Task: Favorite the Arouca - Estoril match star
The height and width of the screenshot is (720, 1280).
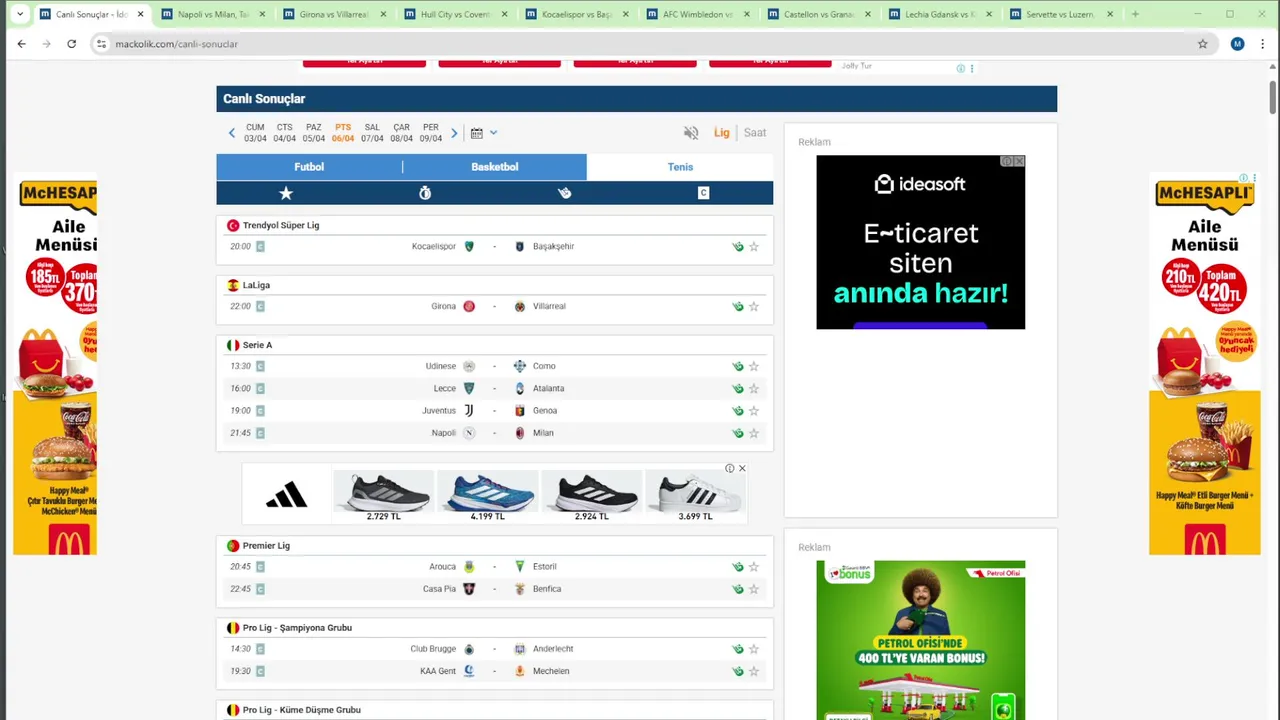Action: pyautogui.click(x=754, y=567)
